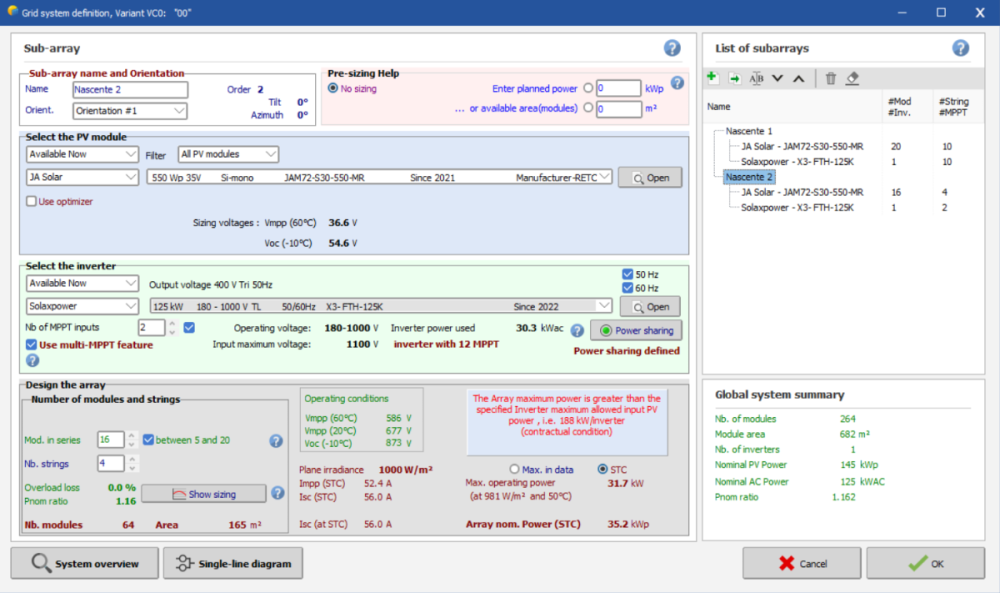Click the duplicate subarray icon
This screenshot has height=593, width=1000.
[x=734, y=78]
